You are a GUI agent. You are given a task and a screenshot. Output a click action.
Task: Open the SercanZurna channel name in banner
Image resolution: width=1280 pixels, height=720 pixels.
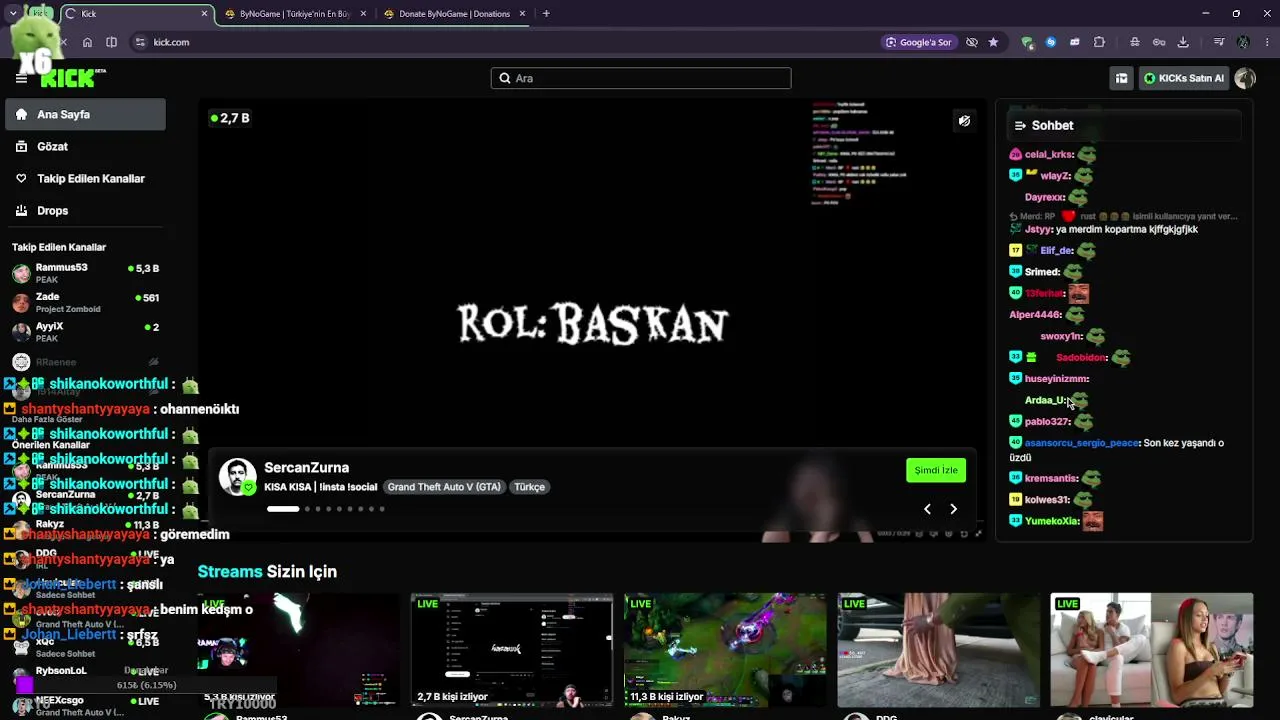click(306, 467)
